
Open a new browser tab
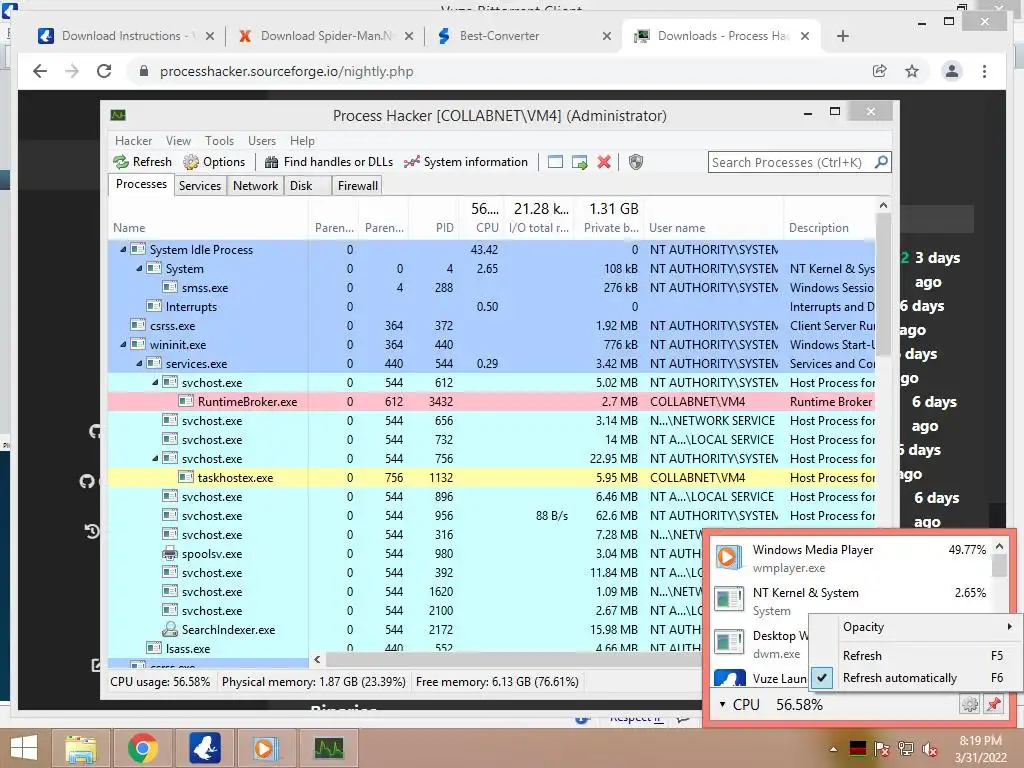point(842,36)
